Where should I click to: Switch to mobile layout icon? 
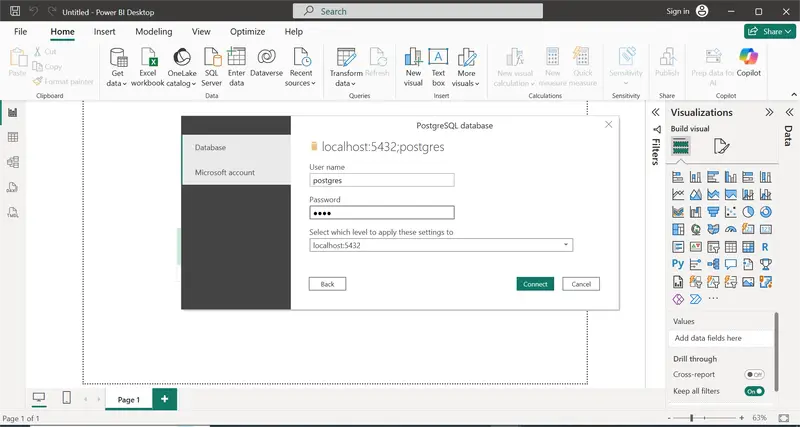coord(67,397)
